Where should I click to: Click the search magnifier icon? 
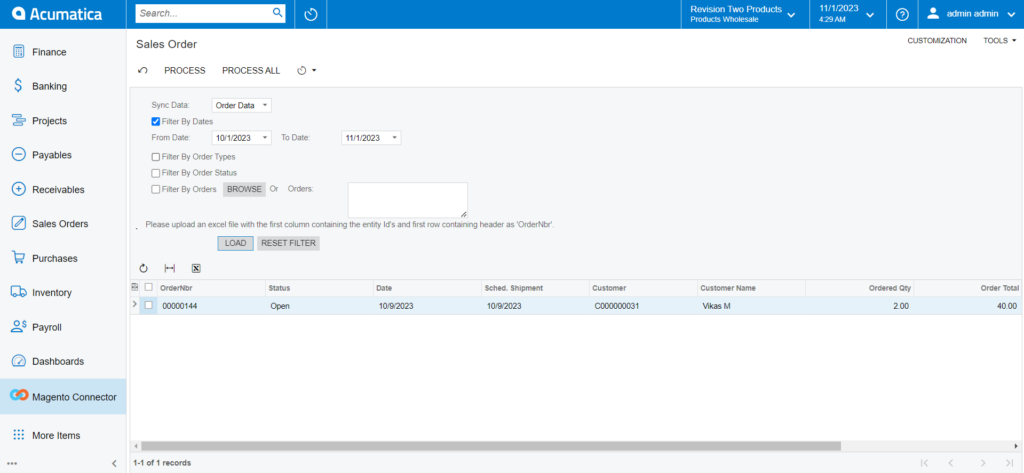pos(277,12)
